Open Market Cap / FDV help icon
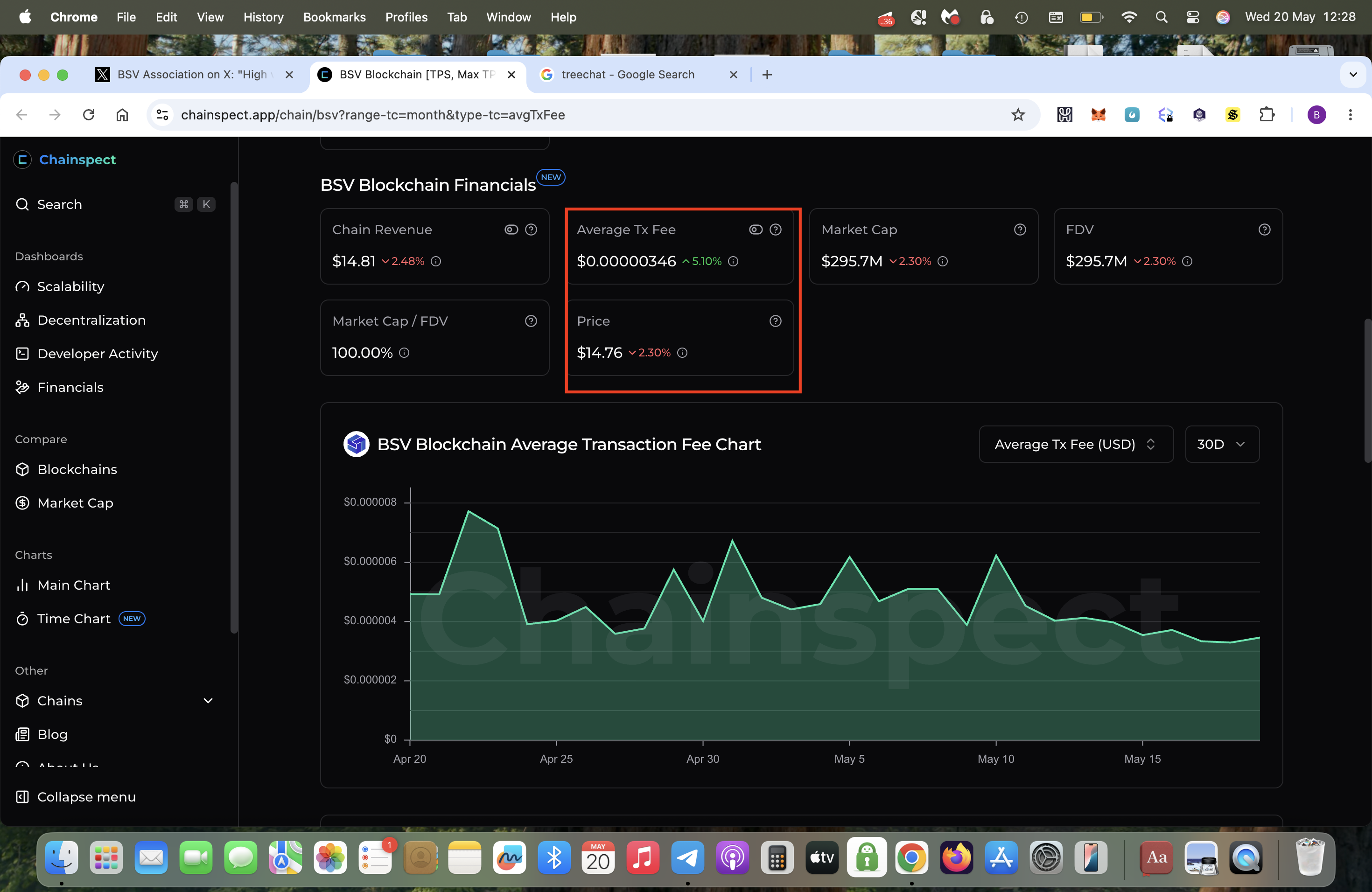This screenshot has height=892, width=1372. click(x=531, y=321)
